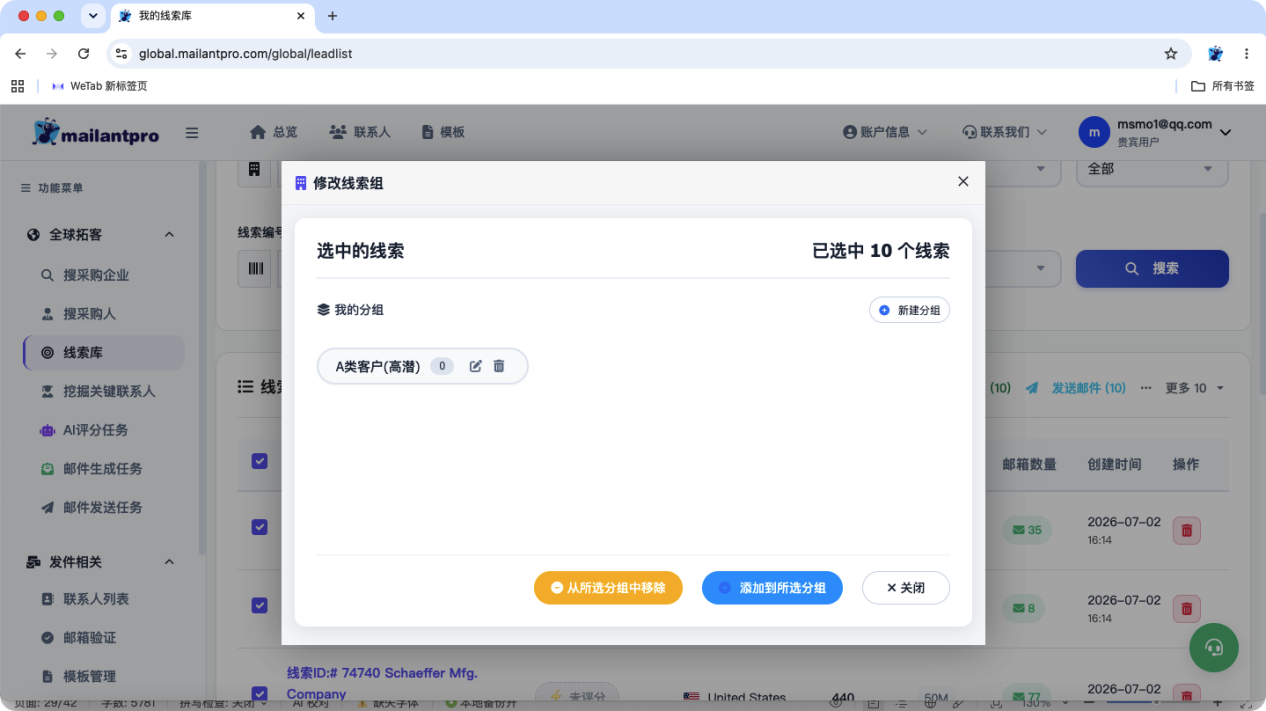1266x711 pixels.
Task: Close the 修改线索组 dialog with X
Action: click(x=963, y=181)
